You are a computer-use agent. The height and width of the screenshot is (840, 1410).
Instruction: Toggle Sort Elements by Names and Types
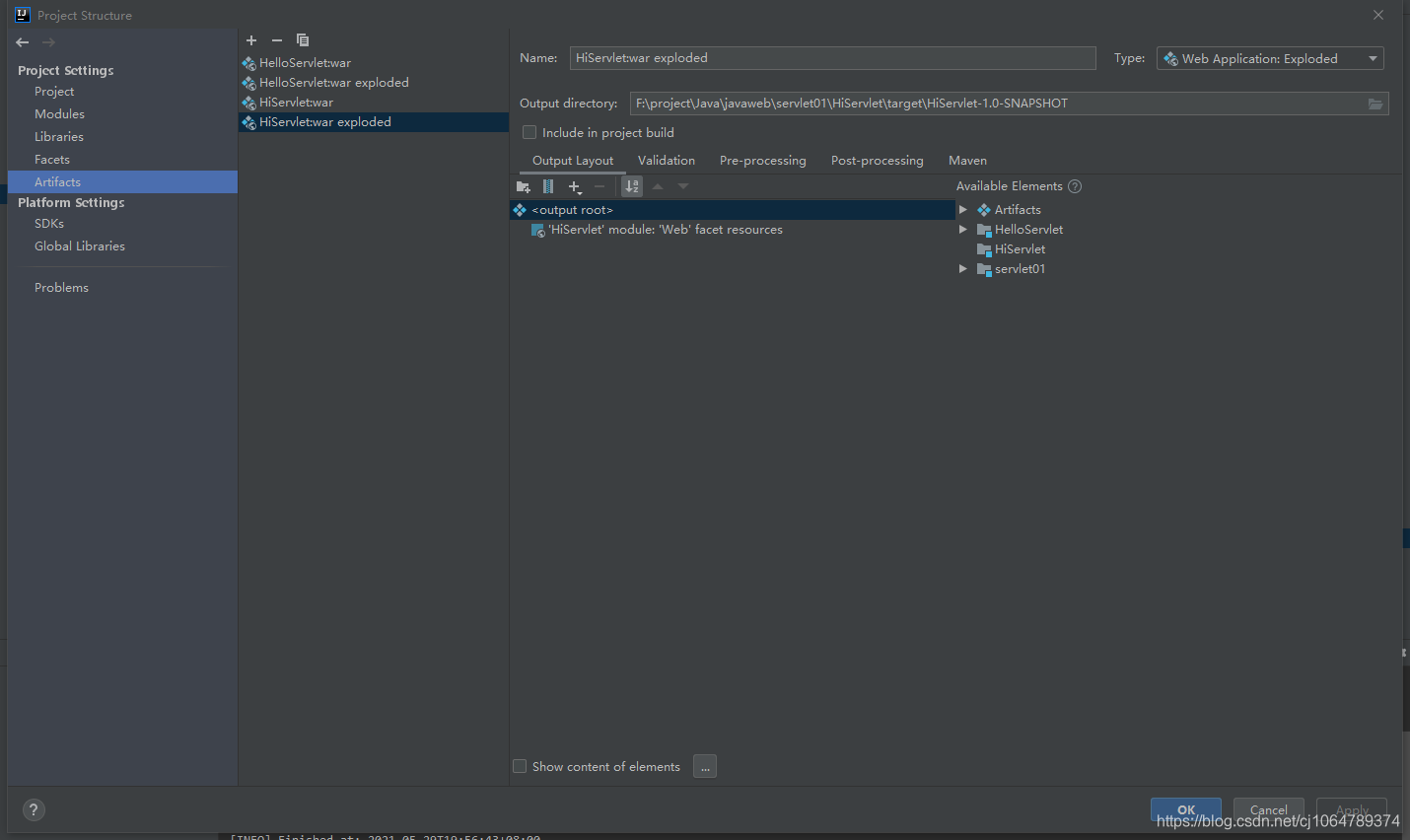[x=632, y=186]
